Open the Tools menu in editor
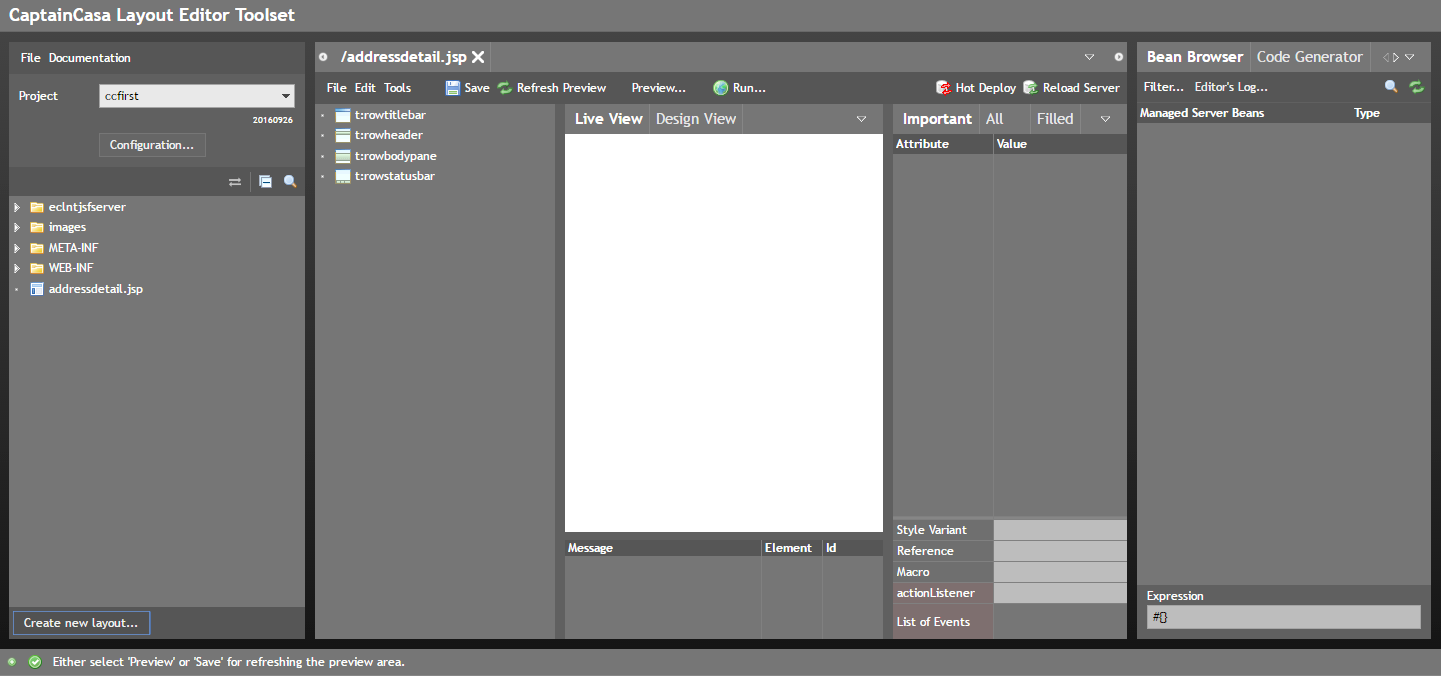1441x676 pixels. tap(397, 88)
